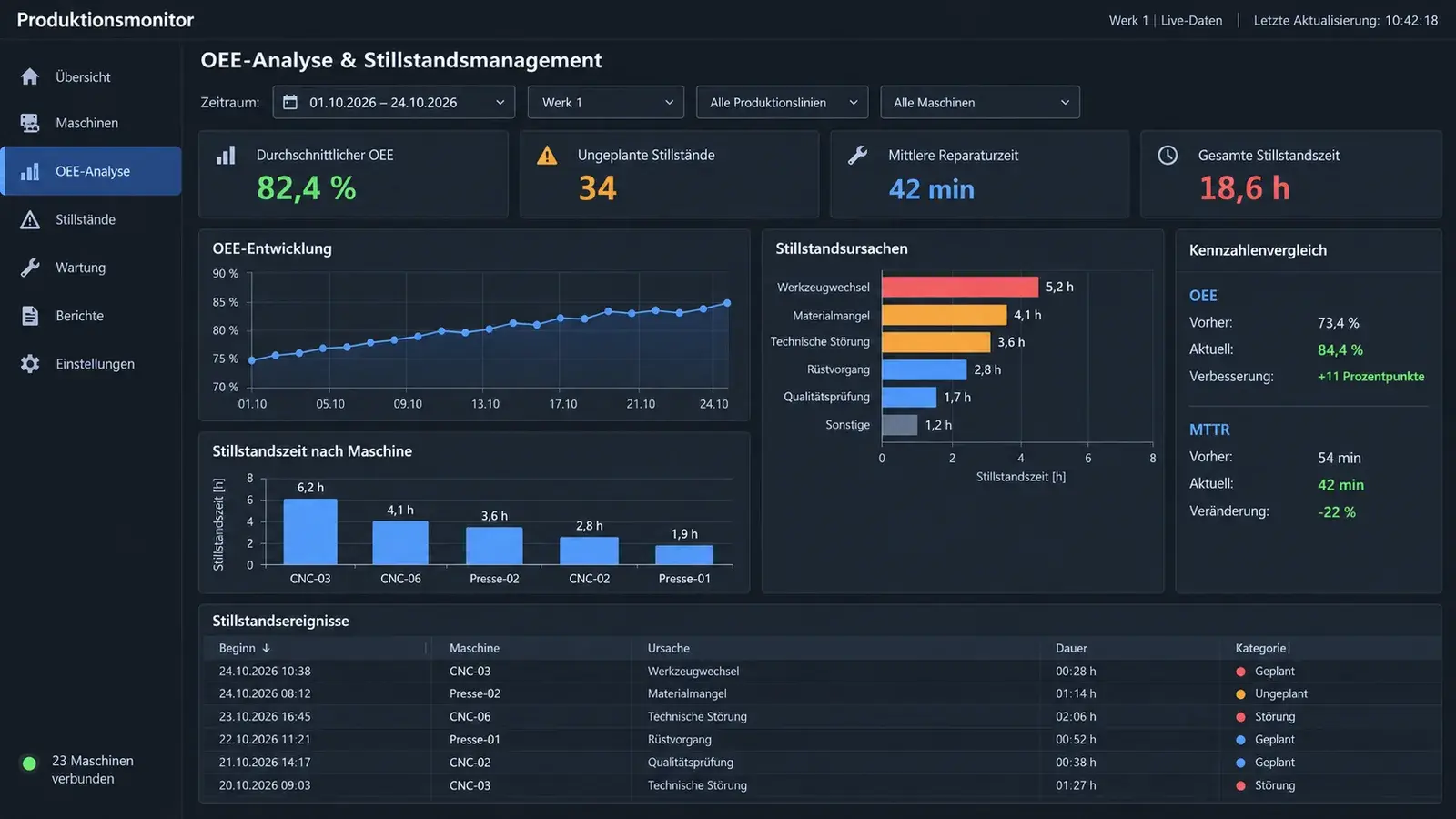
Task: Click the red Werkzeugwechsel bar
Action: [x=960, y=287]
